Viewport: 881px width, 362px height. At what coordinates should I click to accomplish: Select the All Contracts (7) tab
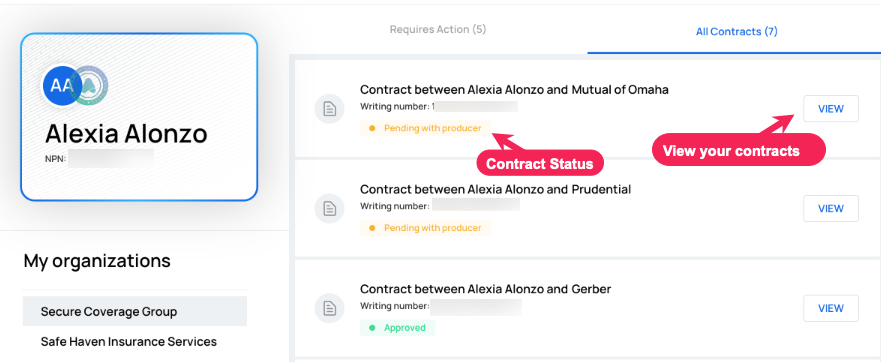tap(737, 31)
